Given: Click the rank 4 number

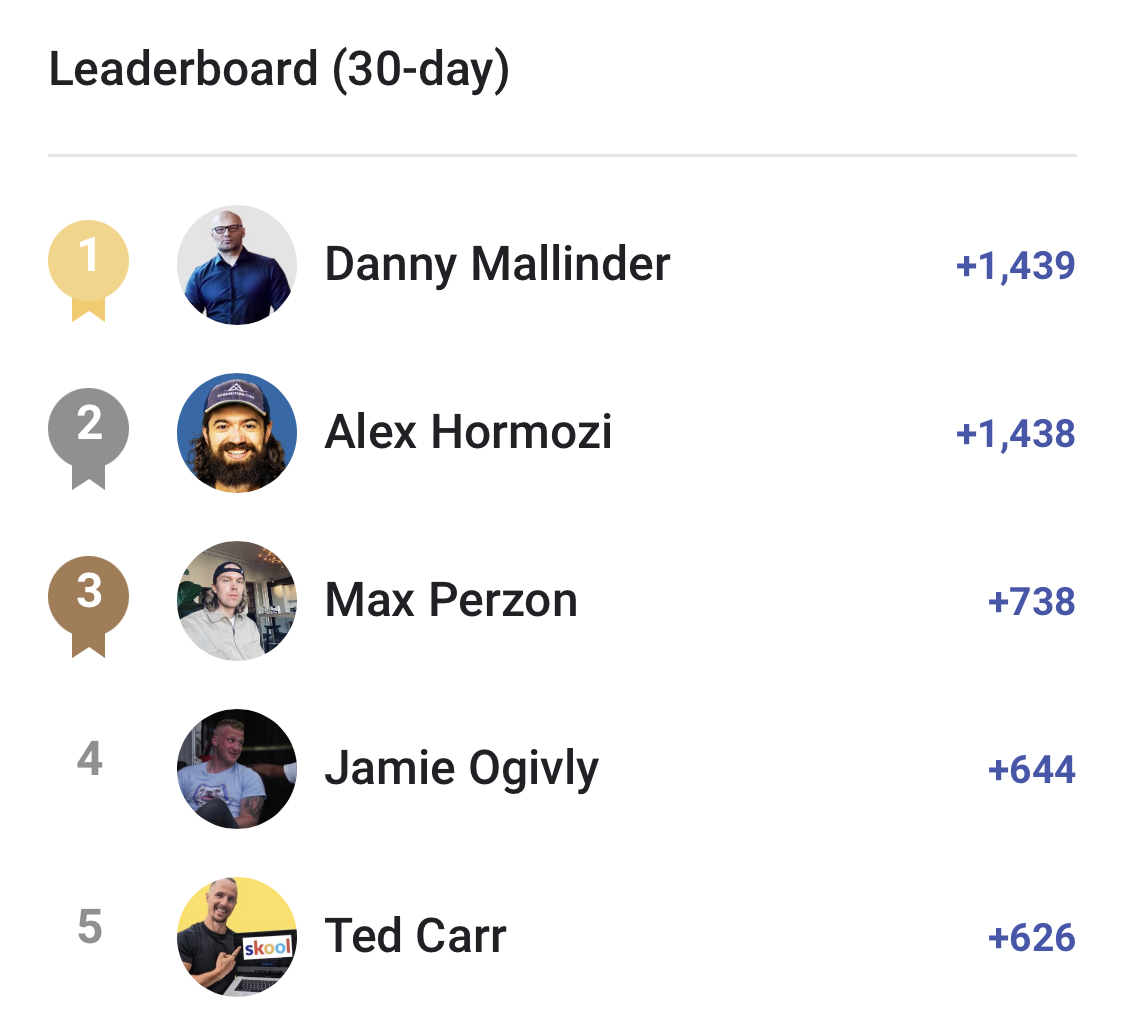Looking at the screenshot, I should 90,758.
